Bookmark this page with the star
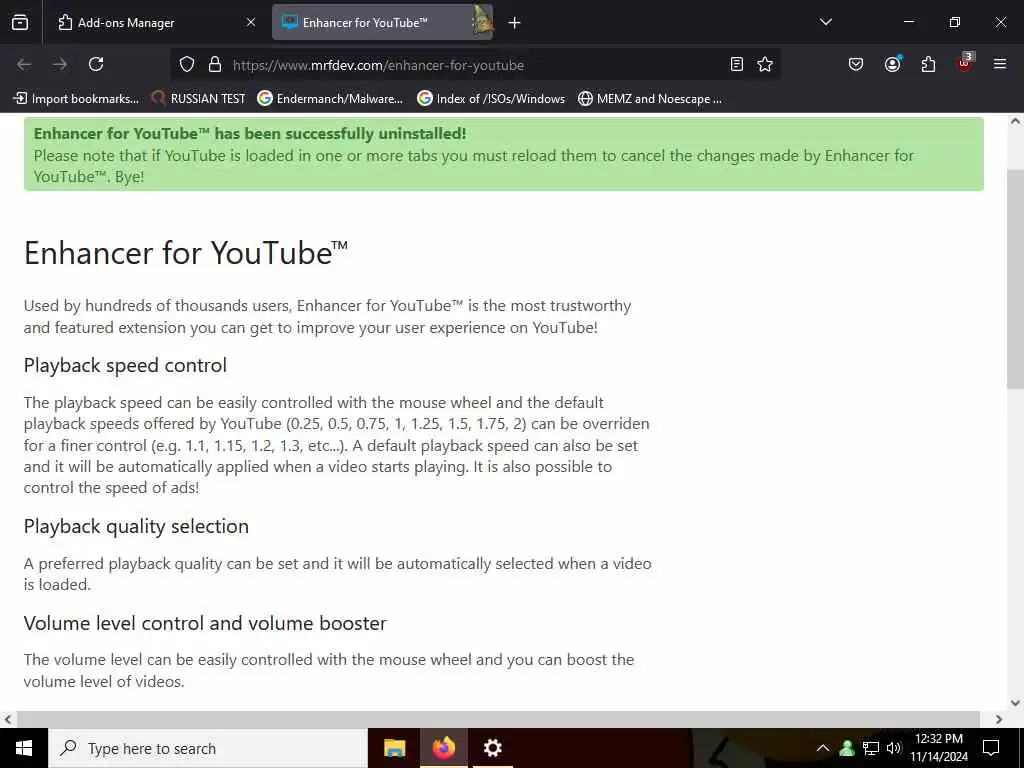 pyautogui.click(x=765, y=64)
